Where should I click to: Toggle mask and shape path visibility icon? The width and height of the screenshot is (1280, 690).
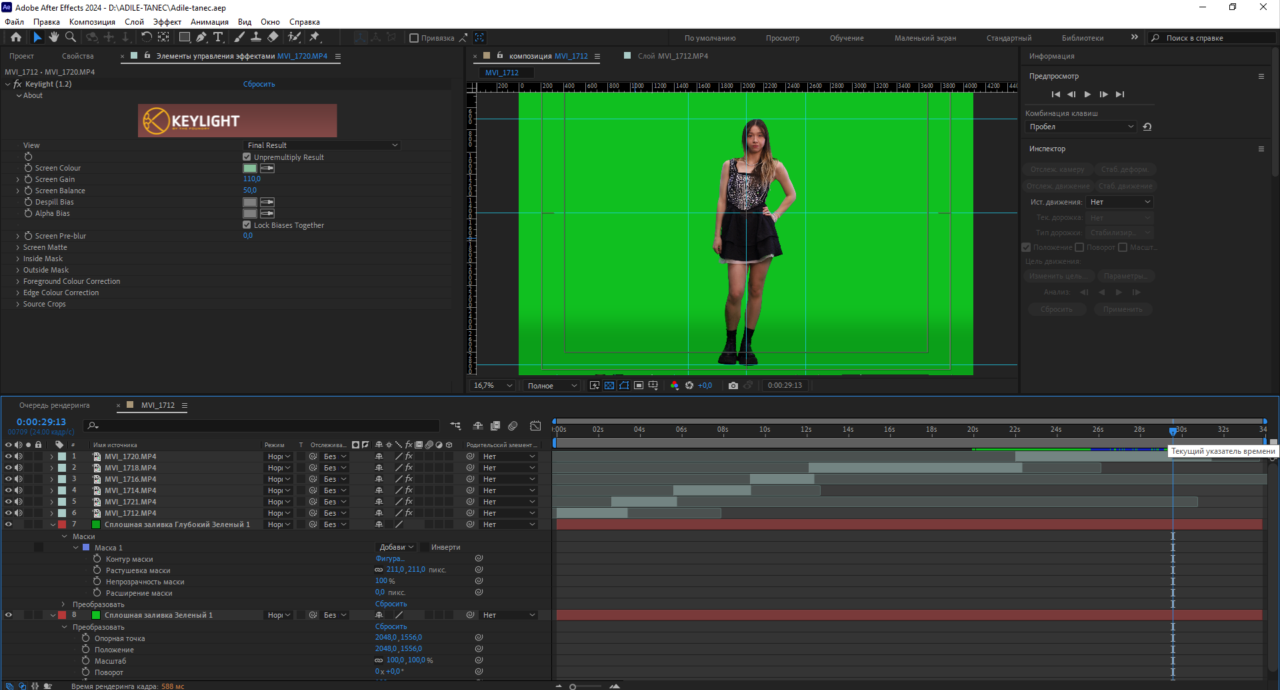coord(624,385)
